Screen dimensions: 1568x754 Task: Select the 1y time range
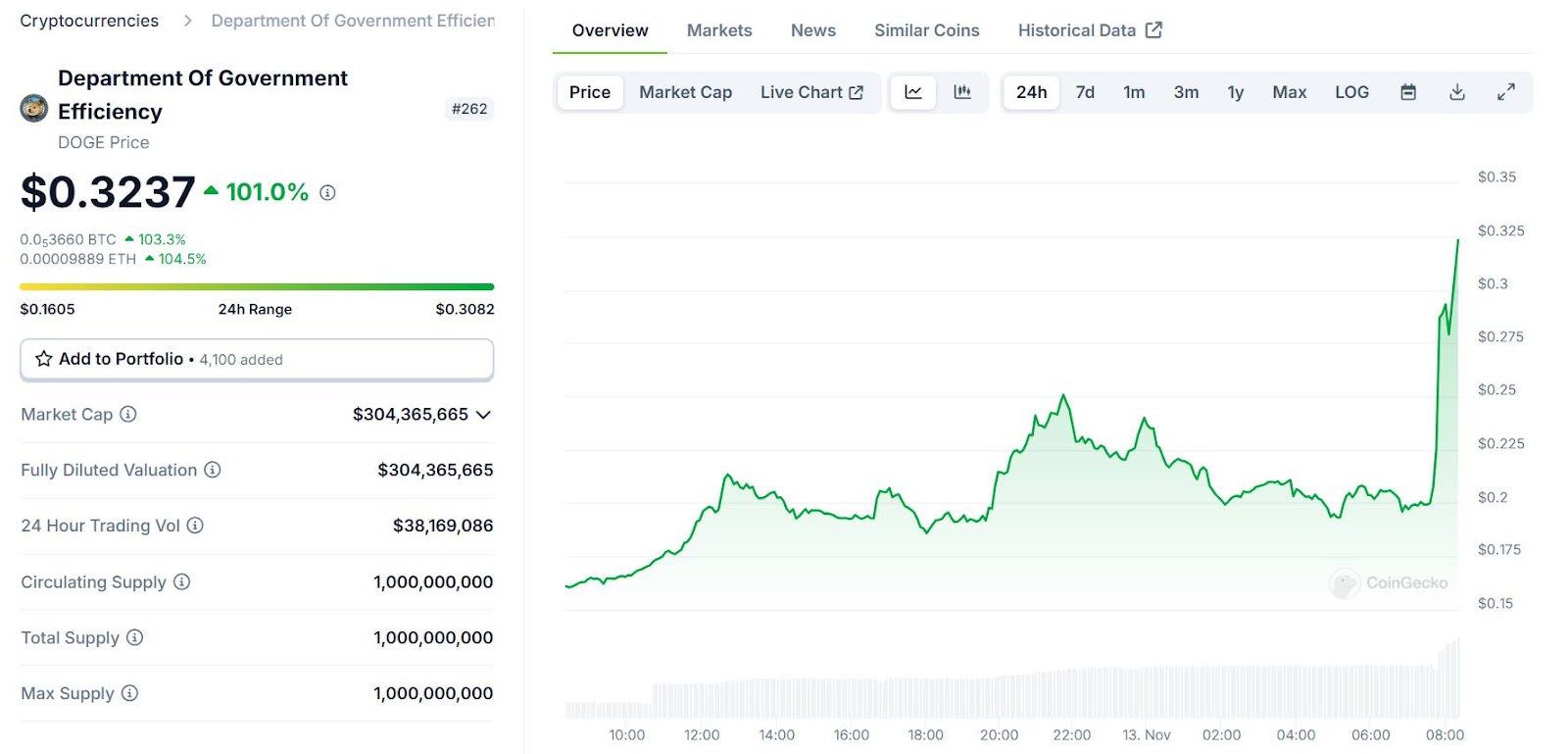pos(1236,92)
